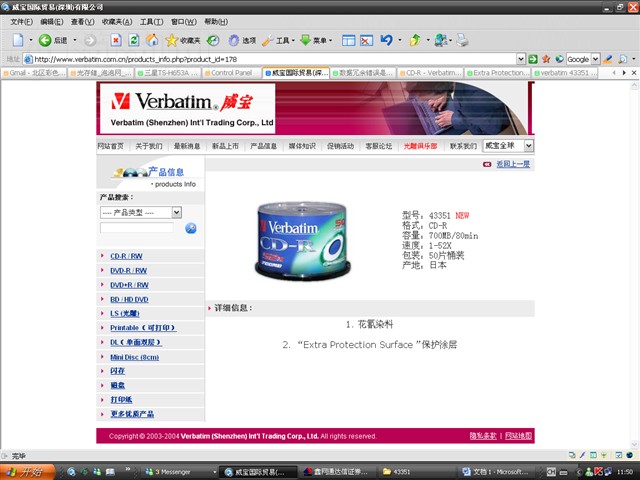Click the tile windows layout icon
Viewport: 640px width, 480px height.
(x=348, y=40)
